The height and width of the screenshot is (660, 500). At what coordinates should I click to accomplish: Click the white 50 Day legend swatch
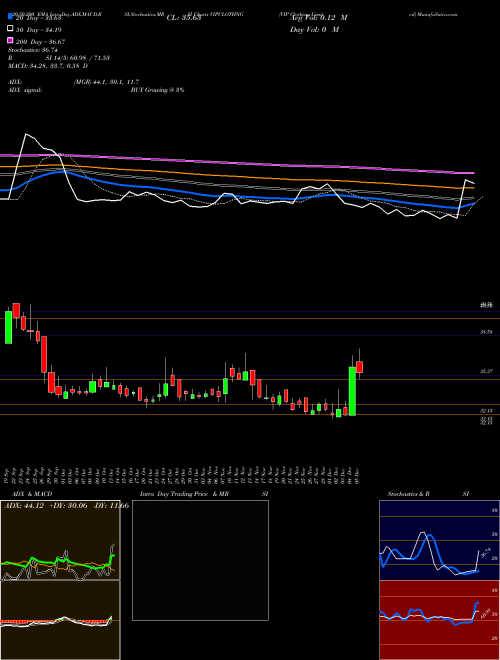pyautogui.click(x=10, y=29)
